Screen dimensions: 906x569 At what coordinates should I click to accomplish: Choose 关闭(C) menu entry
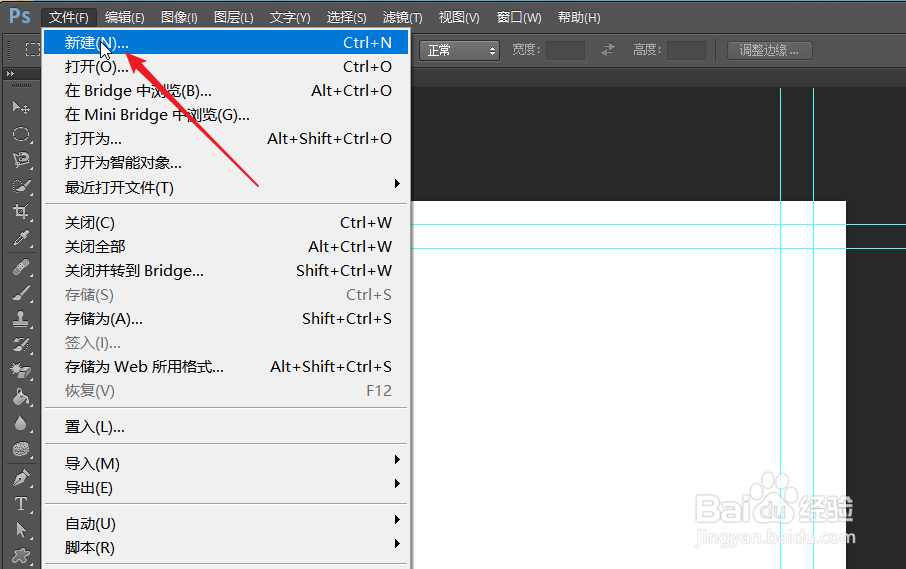point(226,223)
